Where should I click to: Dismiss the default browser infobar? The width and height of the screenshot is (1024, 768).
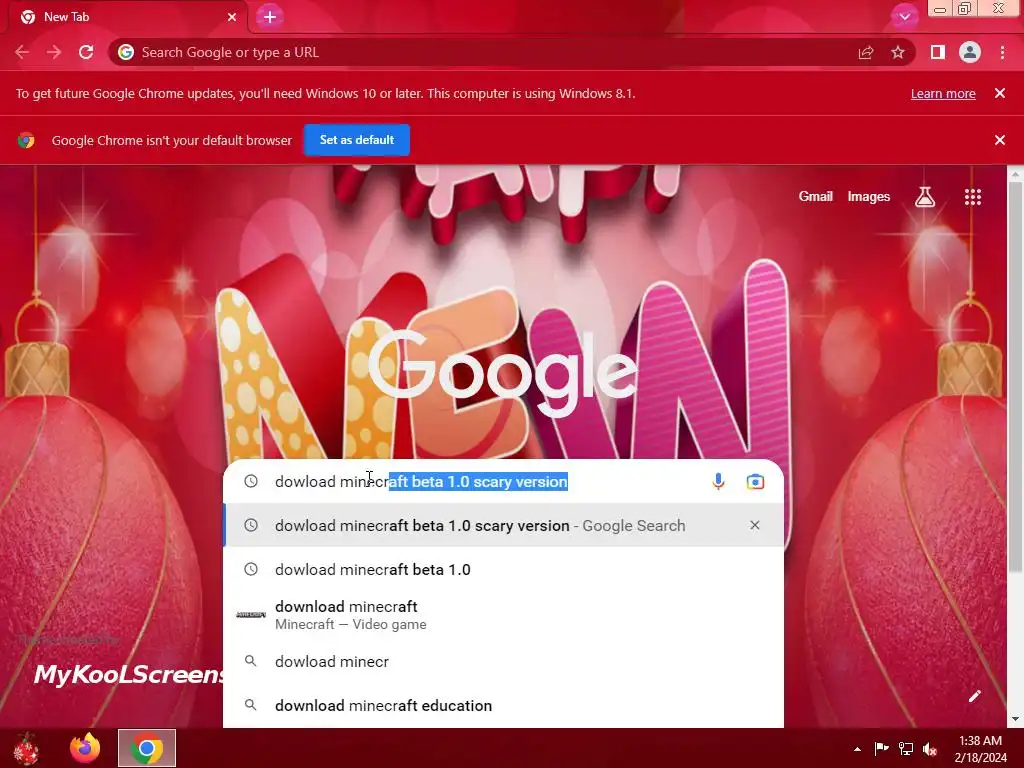coord(1000,140)
